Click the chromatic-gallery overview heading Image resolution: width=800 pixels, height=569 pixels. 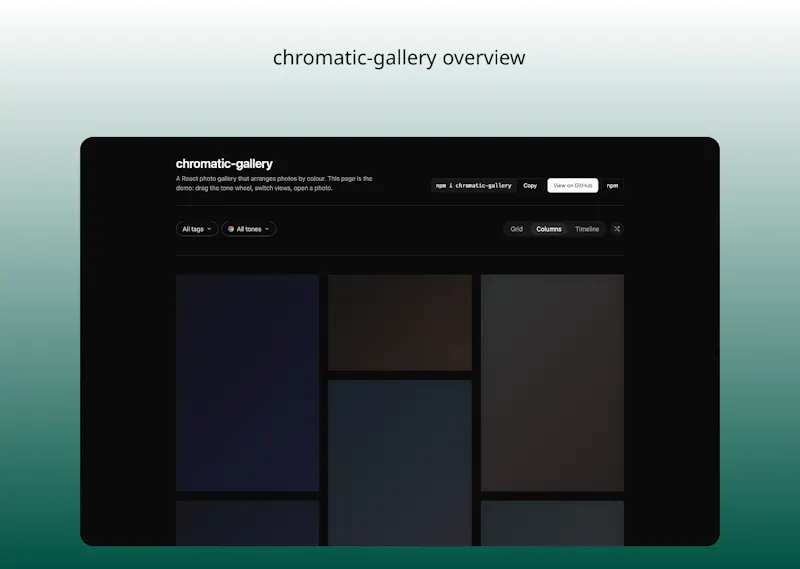(399, 58)
